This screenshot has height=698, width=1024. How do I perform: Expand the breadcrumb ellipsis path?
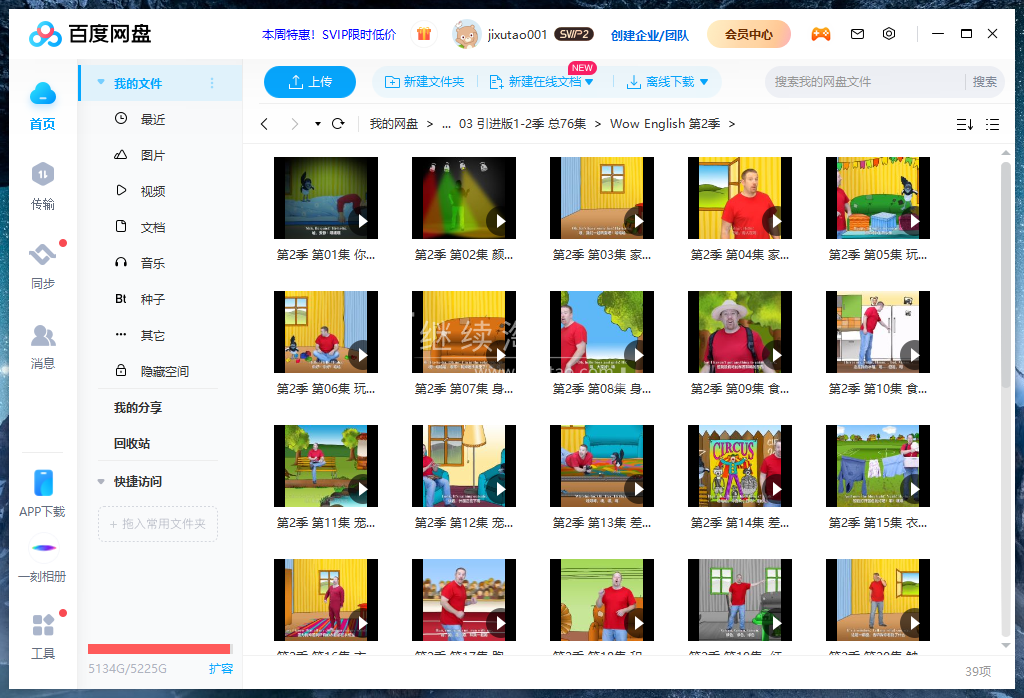pyautogui.click(x=446, y=124)
